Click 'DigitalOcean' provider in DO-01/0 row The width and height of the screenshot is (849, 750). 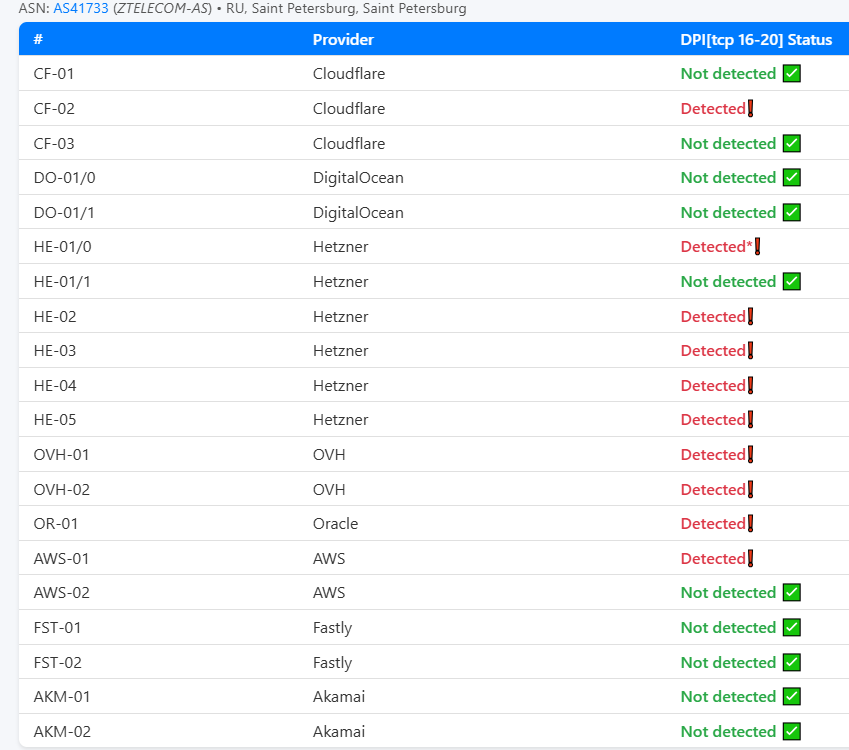tap(358, 178)
